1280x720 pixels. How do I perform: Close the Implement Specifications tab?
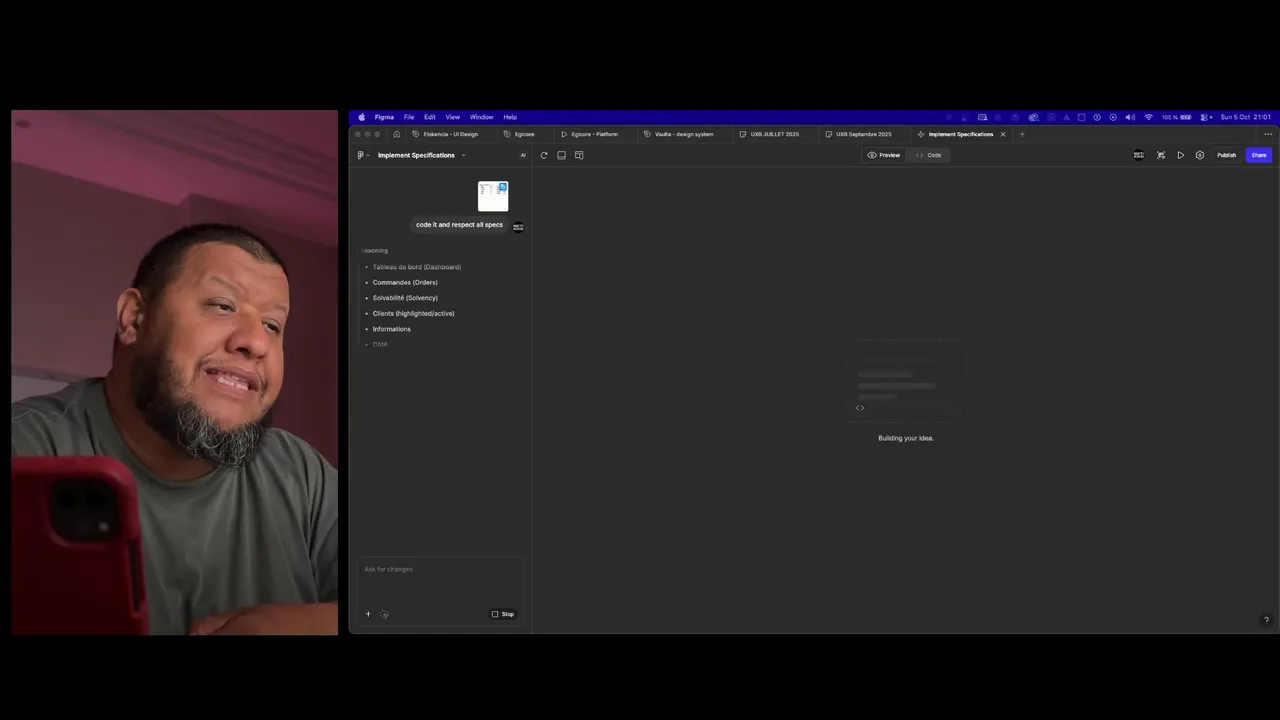coord(1003,134)
